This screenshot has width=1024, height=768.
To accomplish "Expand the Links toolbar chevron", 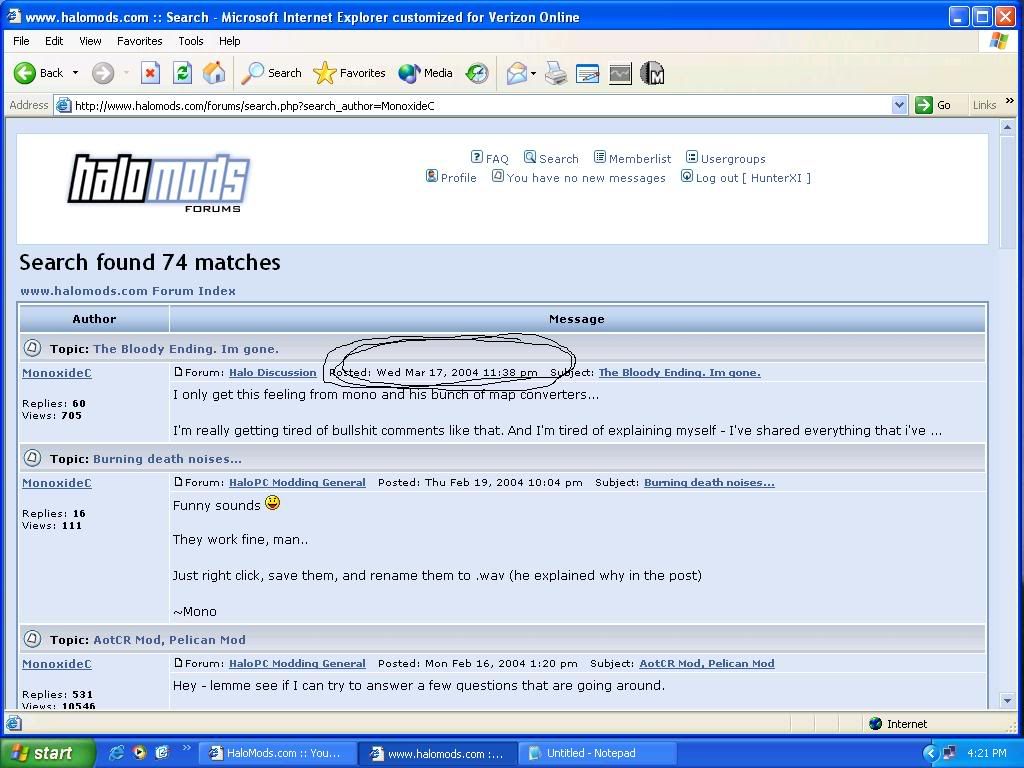I will 1010,101.
